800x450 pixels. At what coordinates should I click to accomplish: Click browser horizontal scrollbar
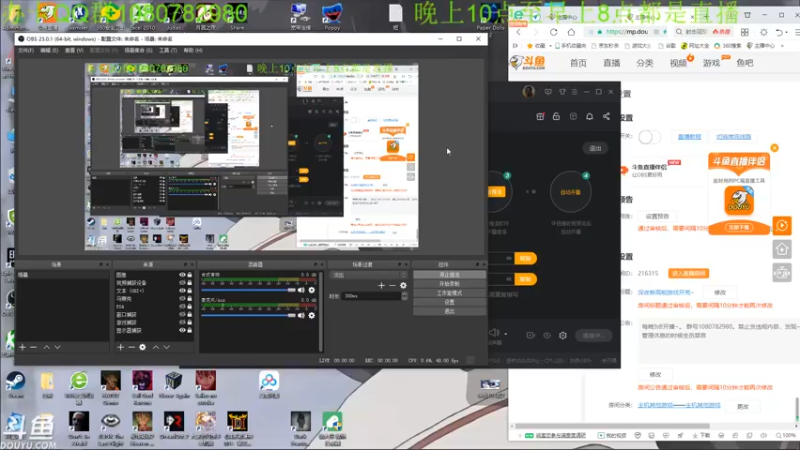(x=612, y=426)
